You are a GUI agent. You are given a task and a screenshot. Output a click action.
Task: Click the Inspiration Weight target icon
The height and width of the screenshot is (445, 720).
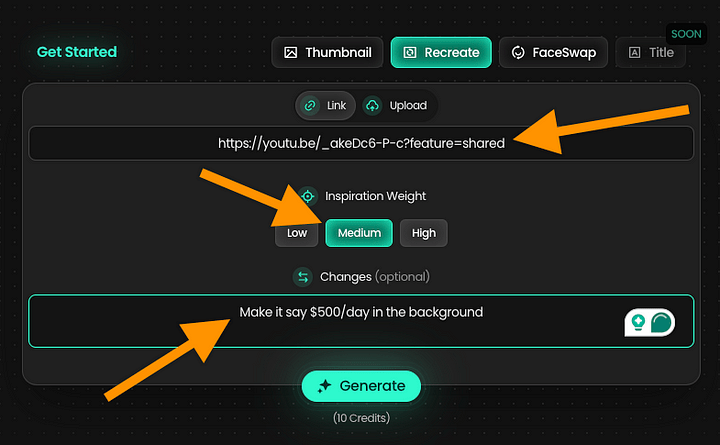307,196
